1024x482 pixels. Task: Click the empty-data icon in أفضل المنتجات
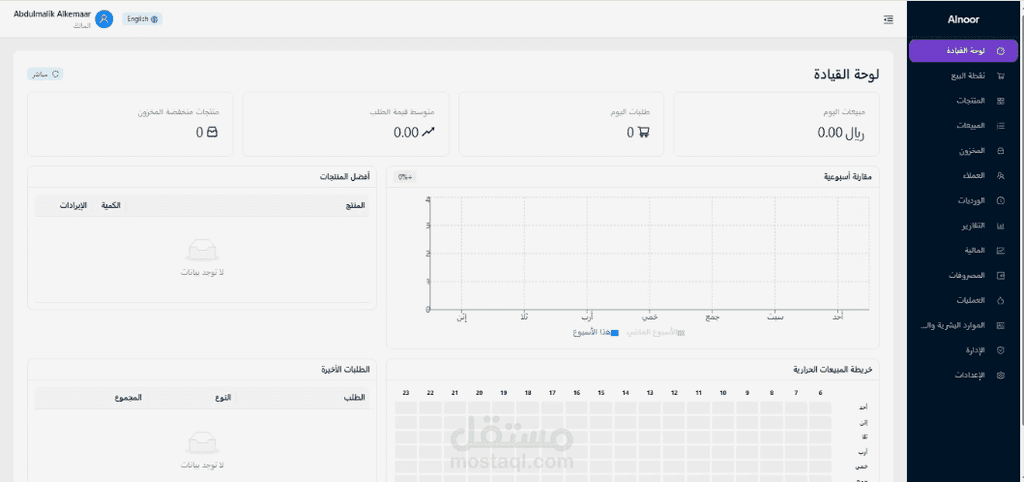(x=202, y=251)
